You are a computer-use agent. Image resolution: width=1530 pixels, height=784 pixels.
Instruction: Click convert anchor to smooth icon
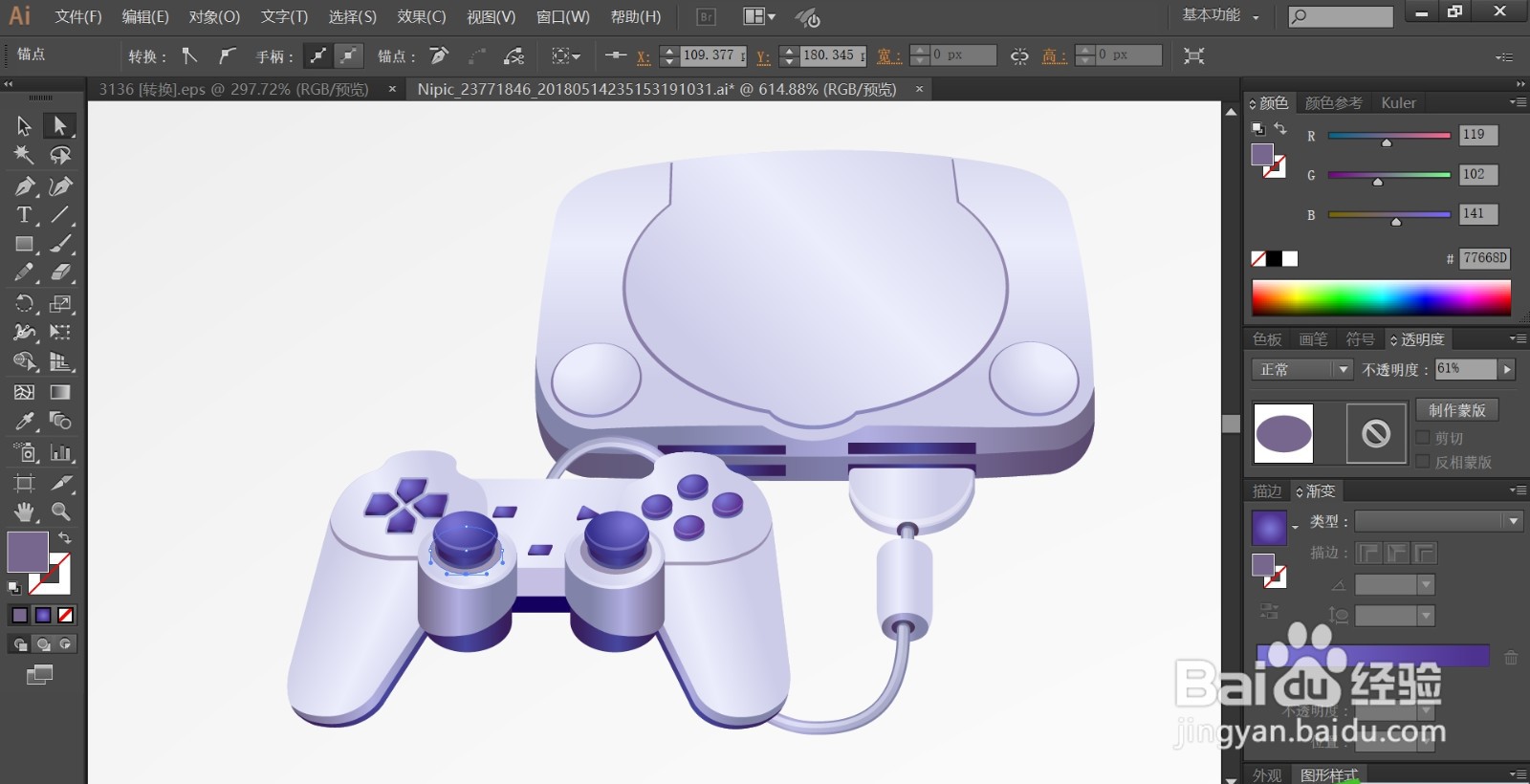(x=226, y=55)
